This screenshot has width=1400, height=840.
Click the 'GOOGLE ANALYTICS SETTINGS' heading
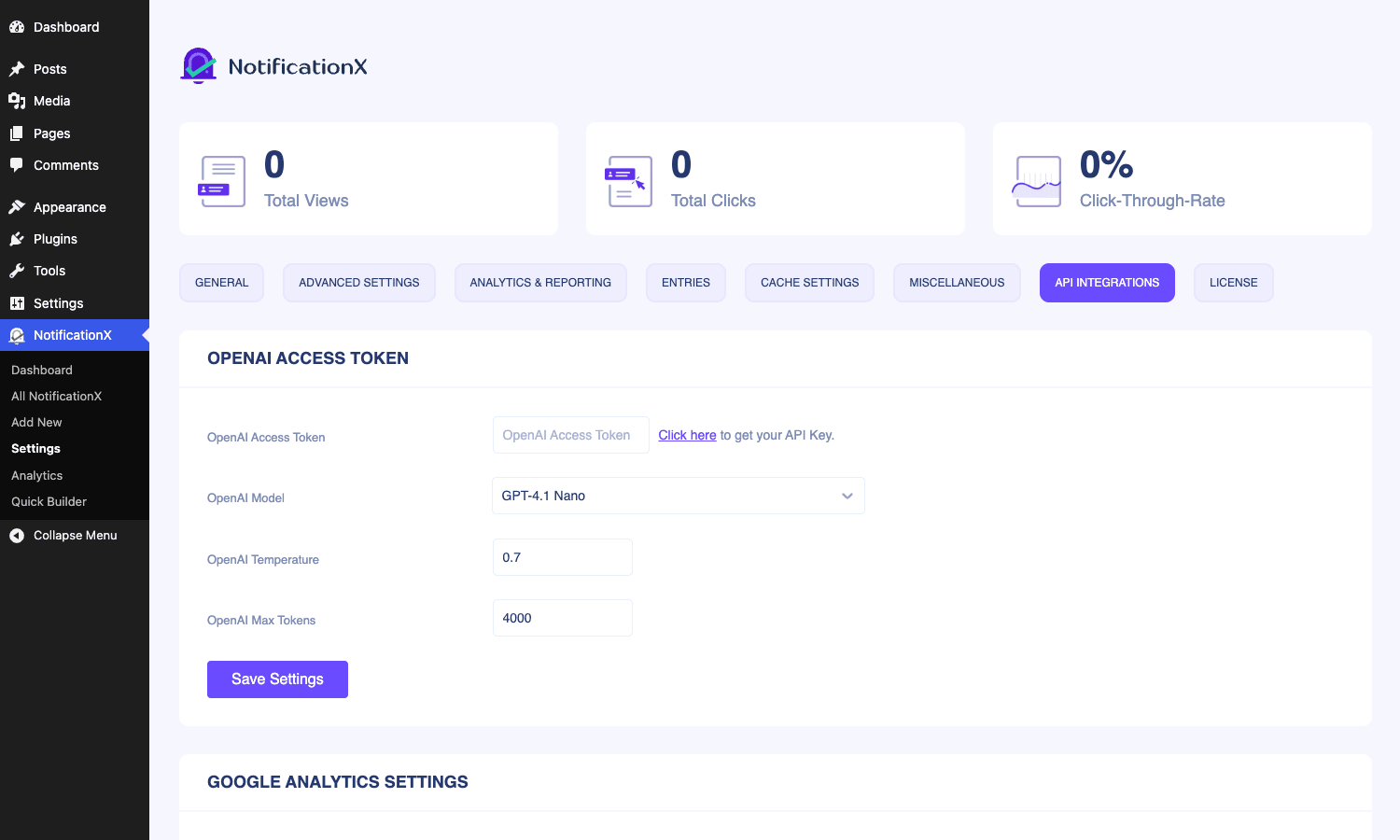click(x=338, y=782)
